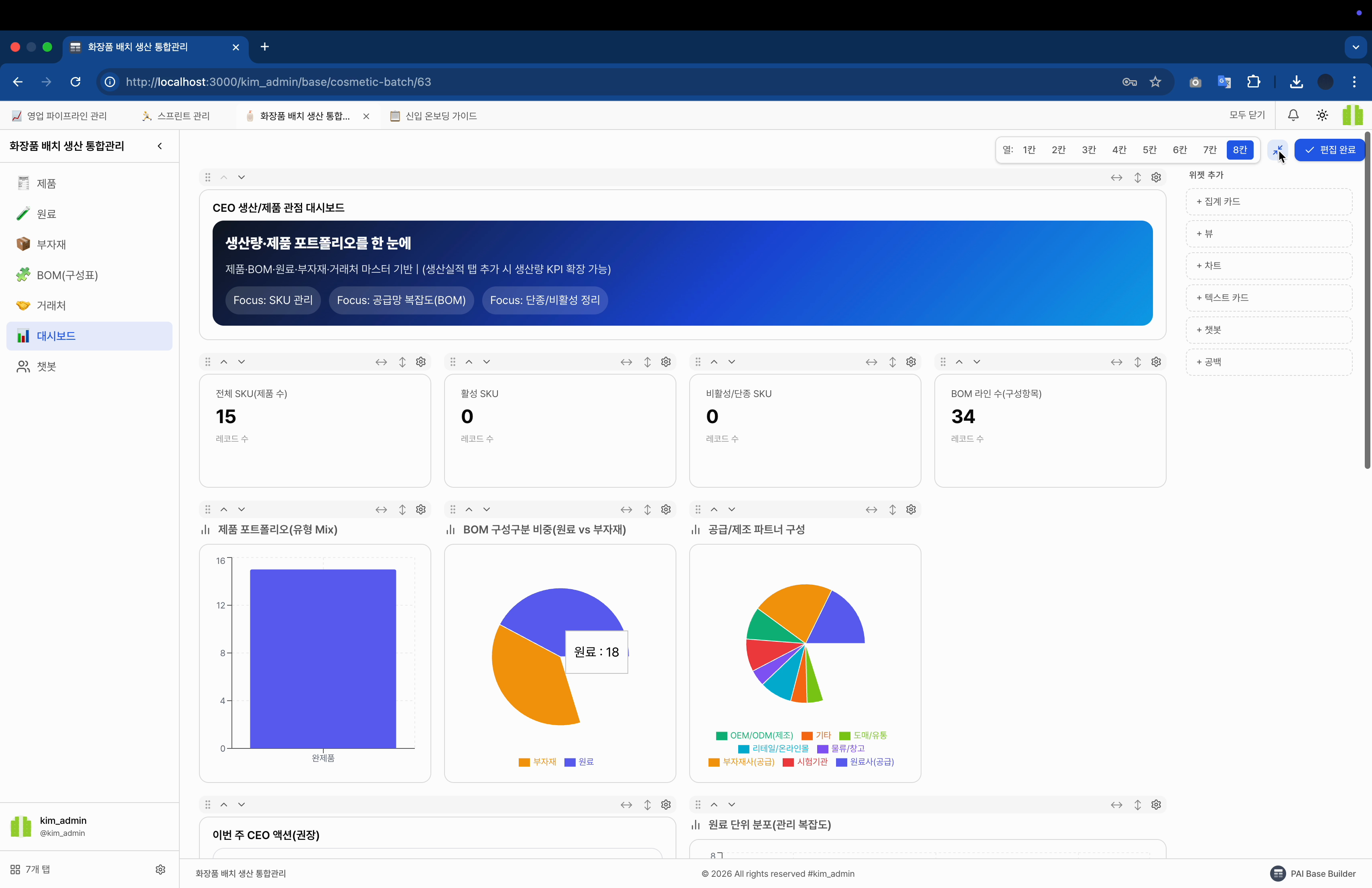Select the 1칸 column layout
This screenshot has height=888, width=1372.
(1029, 150)
